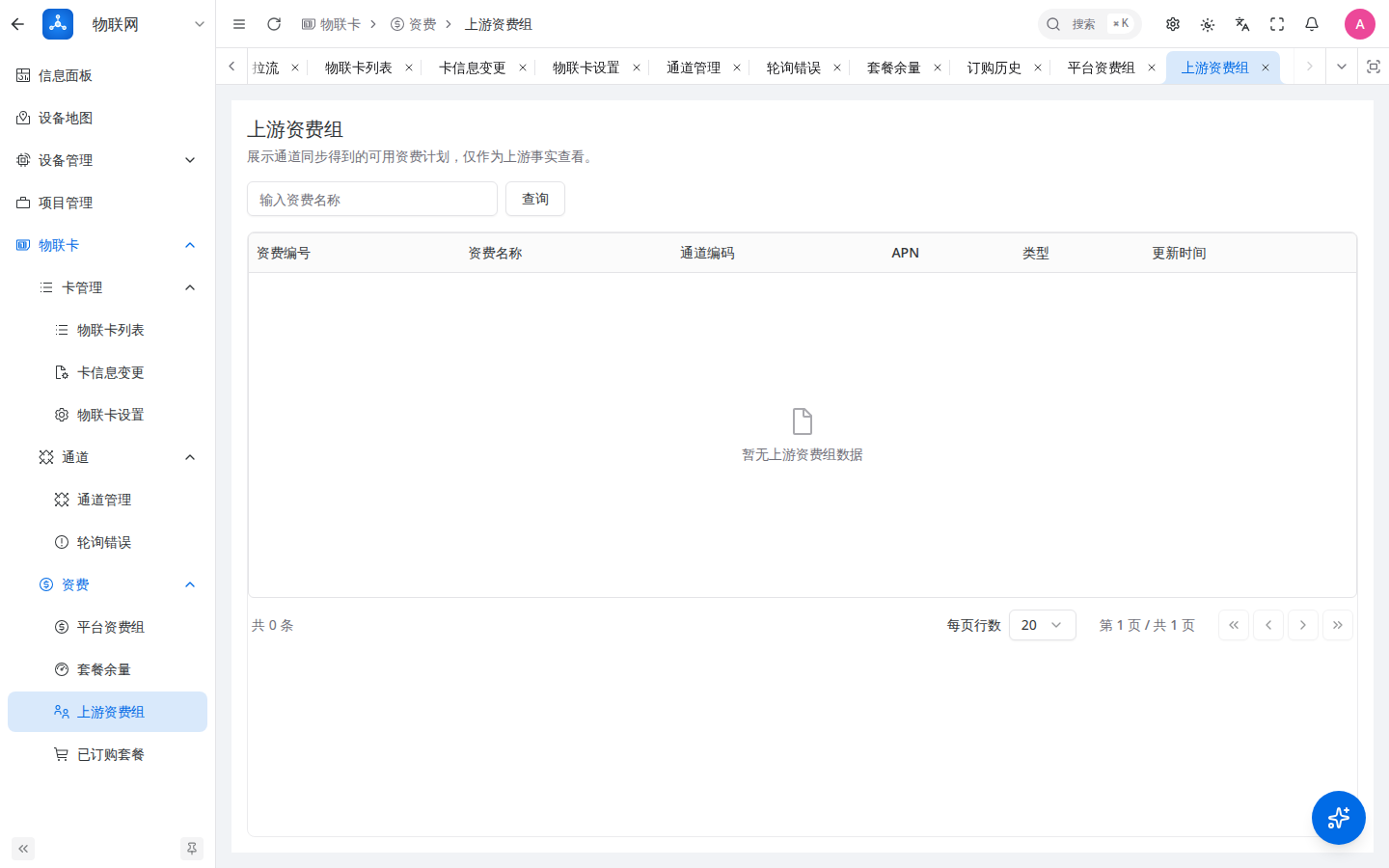Open the notifications bell
Screen dimensions: 1389x868
tap(1312, 24)
